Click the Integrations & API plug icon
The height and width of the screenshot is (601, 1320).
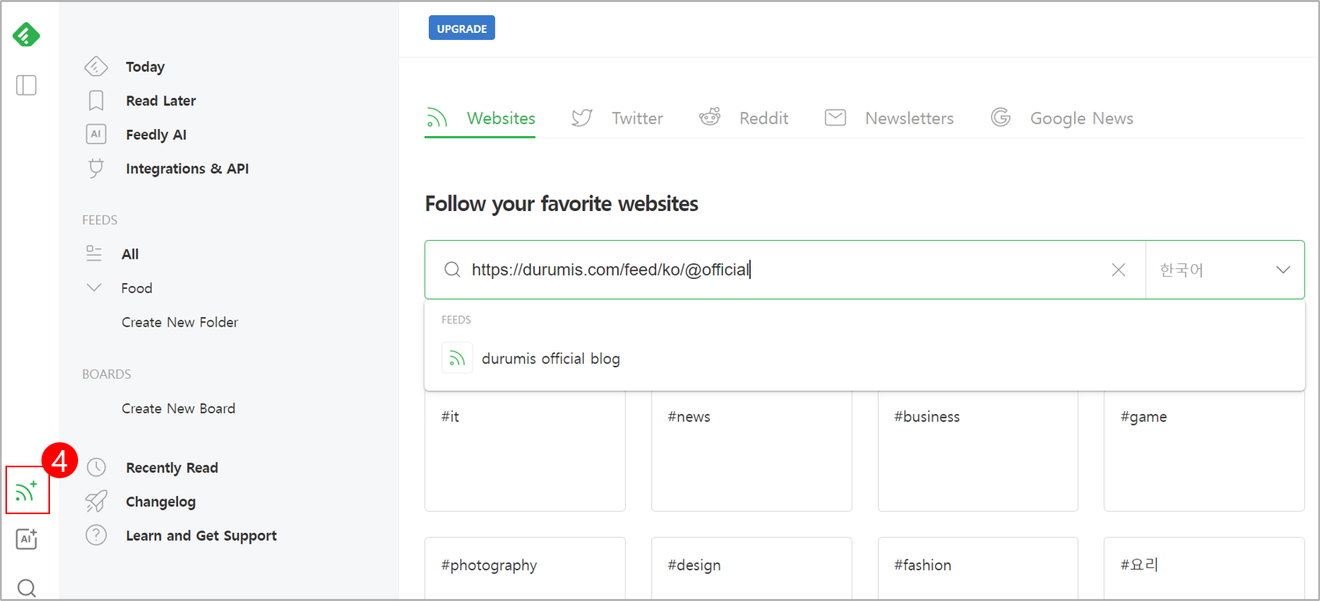click(x=96, y=169)
